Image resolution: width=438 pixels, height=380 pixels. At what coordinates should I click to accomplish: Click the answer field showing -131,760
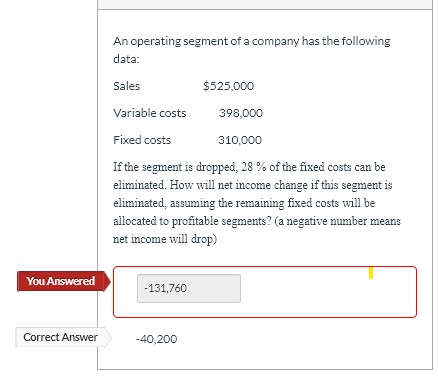189,288
